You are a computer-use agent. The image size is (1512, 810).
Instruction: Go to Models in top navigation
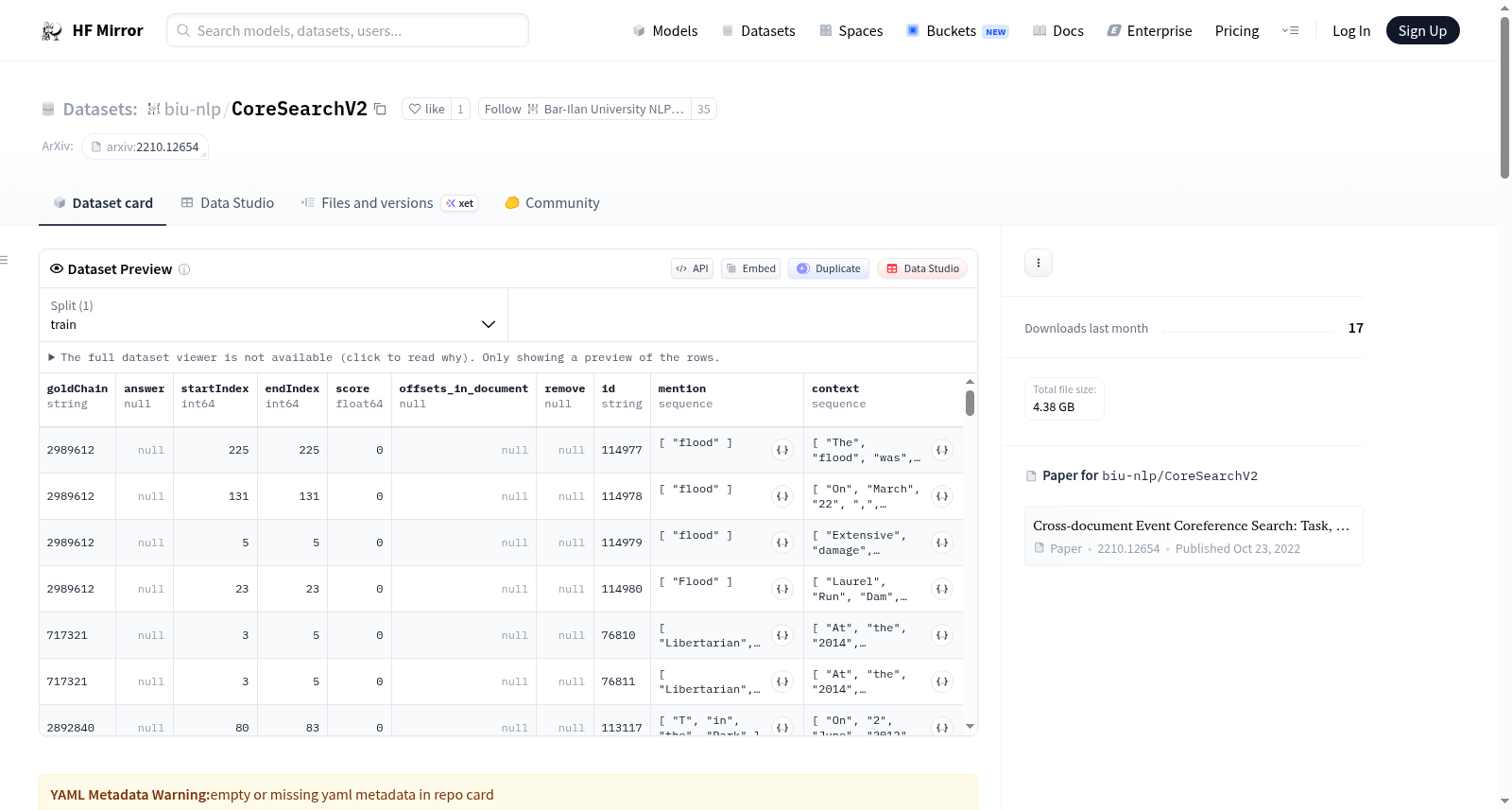[665, 31]
